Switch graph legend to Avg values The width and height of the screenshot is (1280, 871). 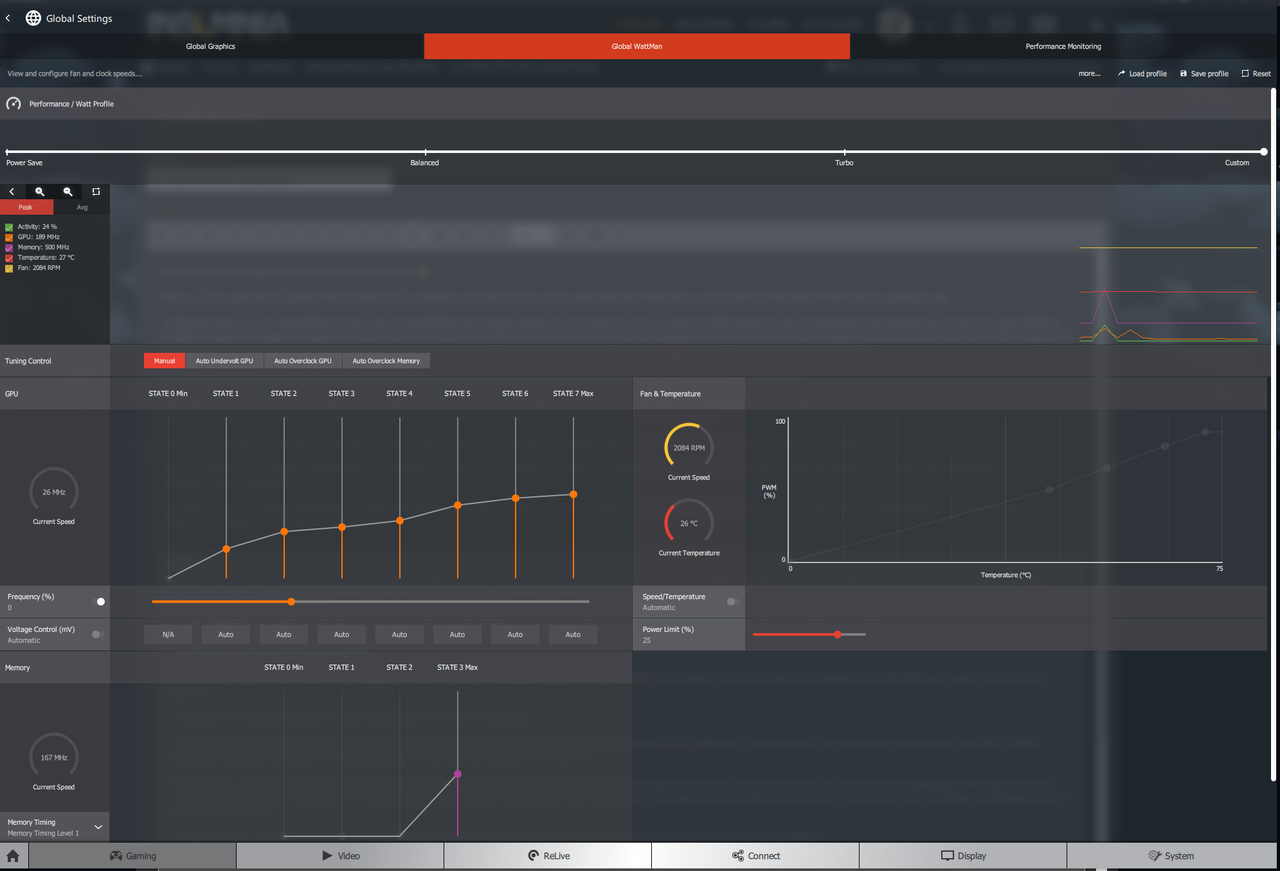pos(82,207)
